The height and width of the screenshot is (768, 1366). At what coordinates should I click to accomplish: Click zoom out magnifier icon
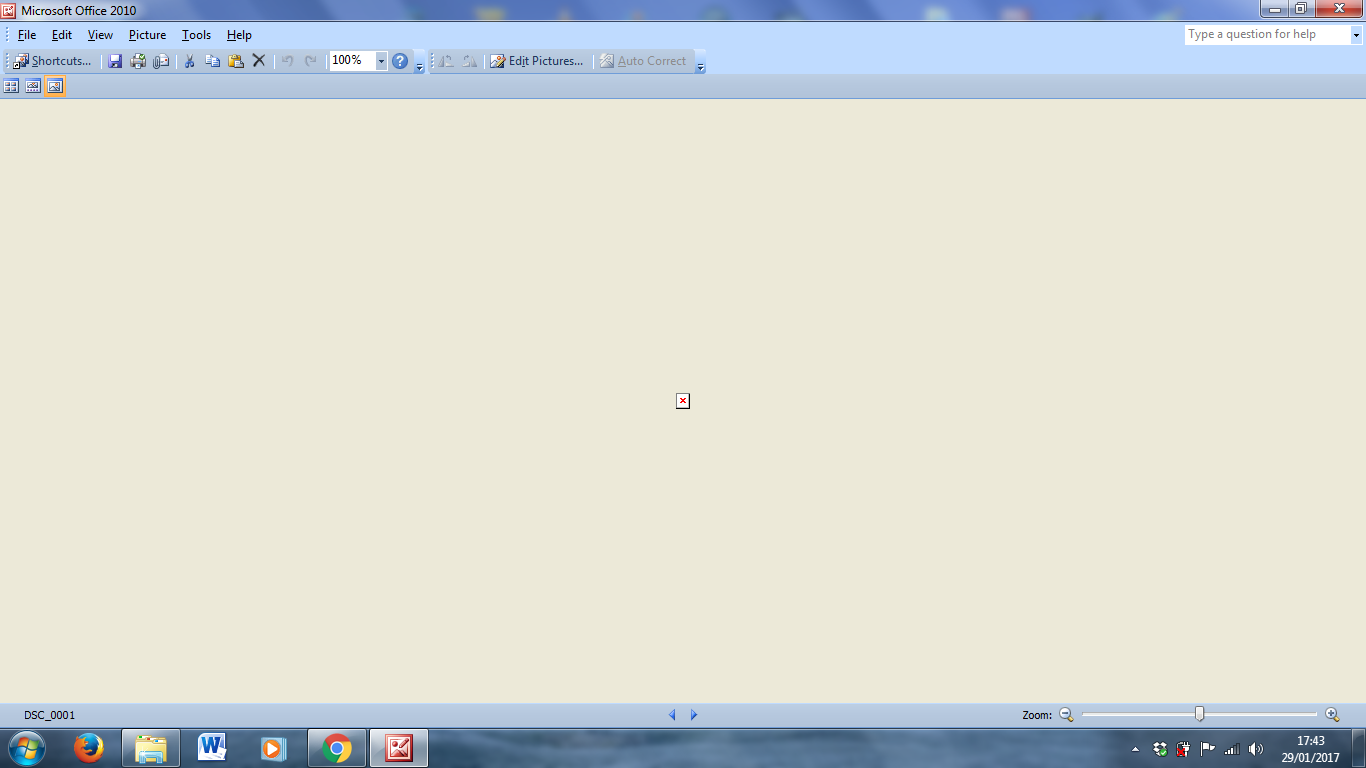[x=1066, y=715]
